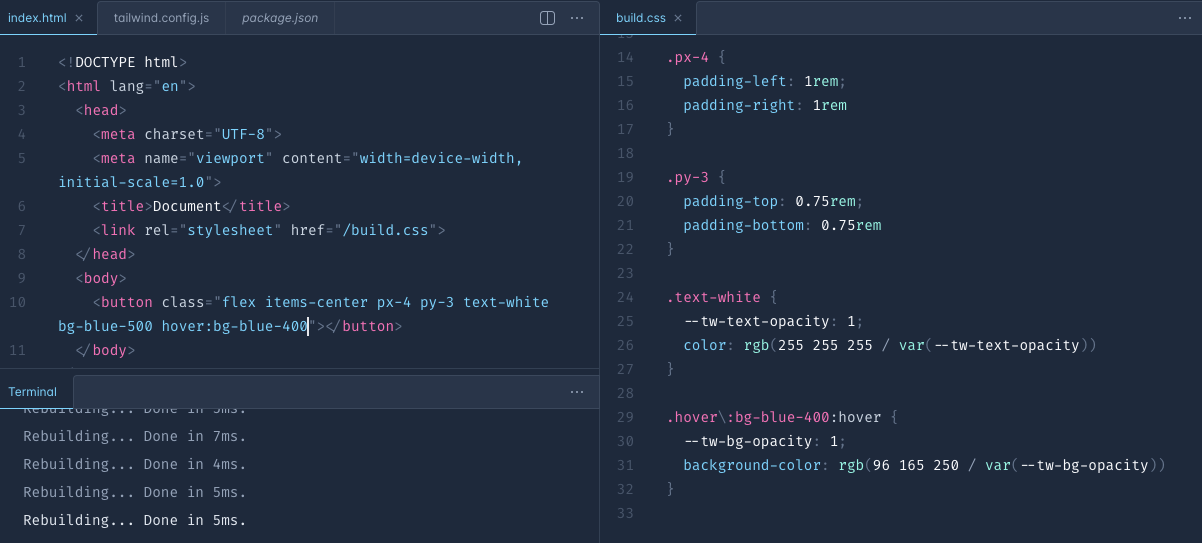
Task: Click line number 10 in index.html
Action: (x=18, y=302)
